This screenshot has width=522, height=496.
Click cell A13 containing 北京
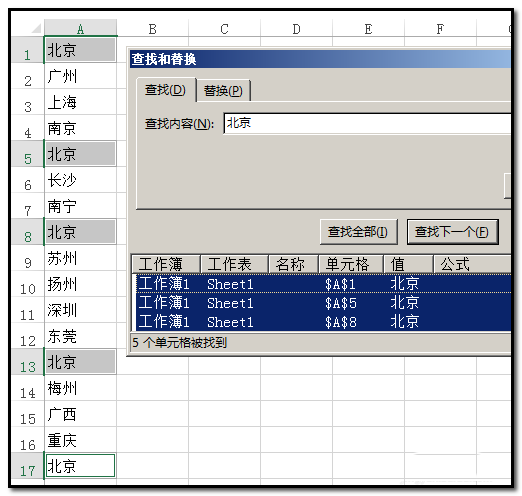coord(80,362)
